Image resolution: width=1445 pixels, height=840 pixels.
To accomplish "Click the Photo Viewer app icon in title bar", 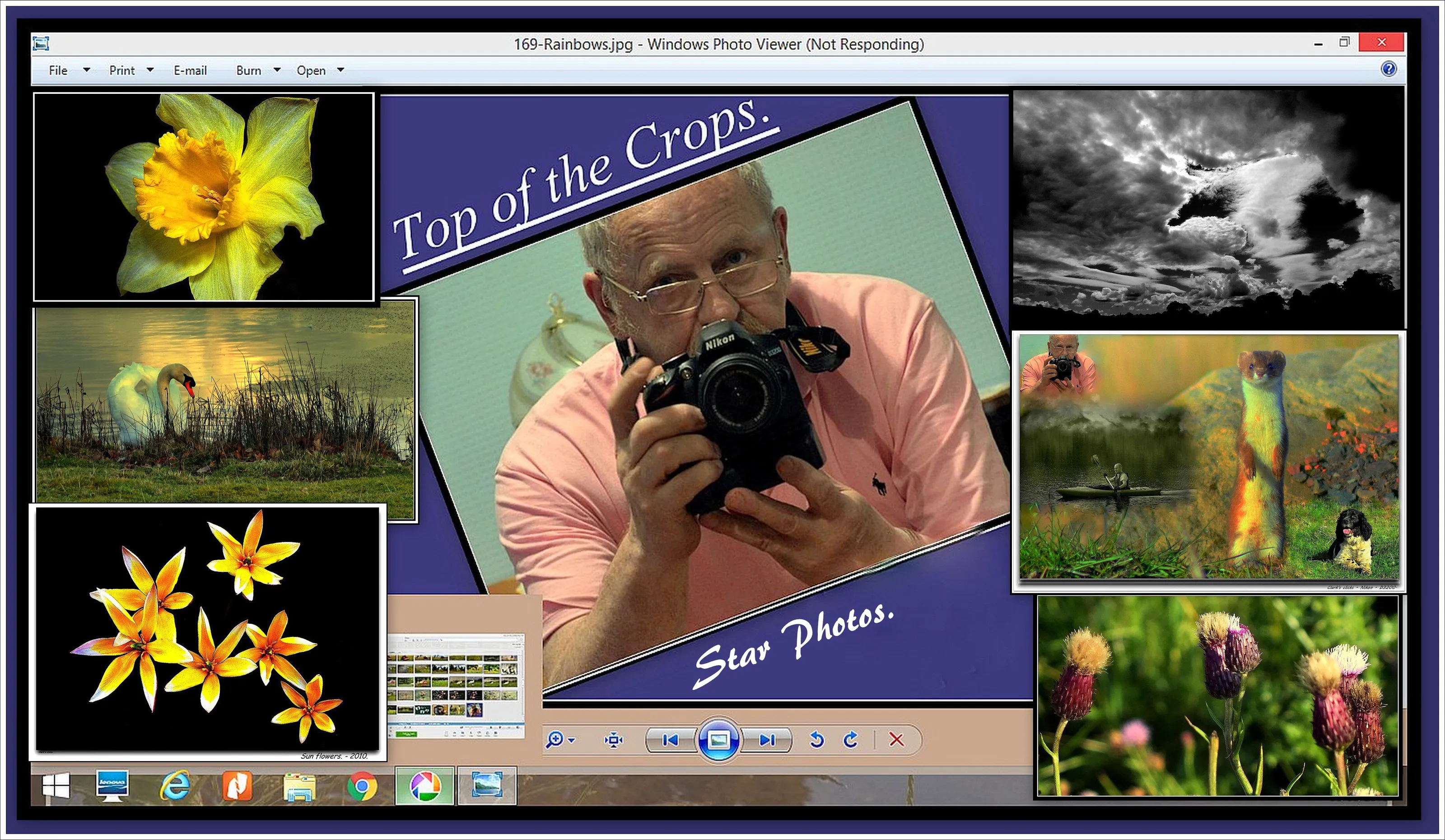I will pos(41,43).
